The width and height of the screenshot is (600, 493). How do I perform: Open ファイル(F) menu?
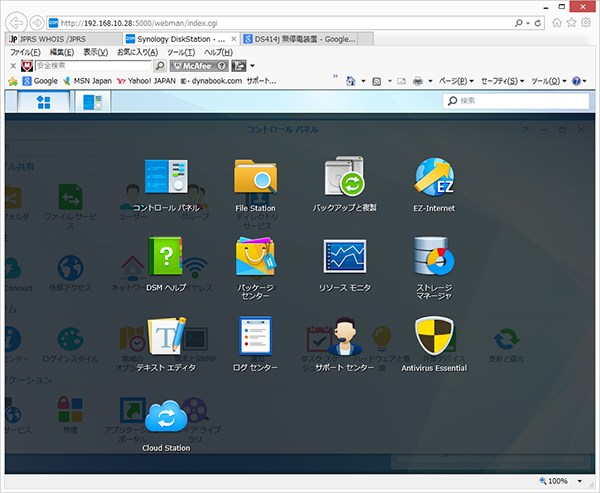click(x=25, y=52)
